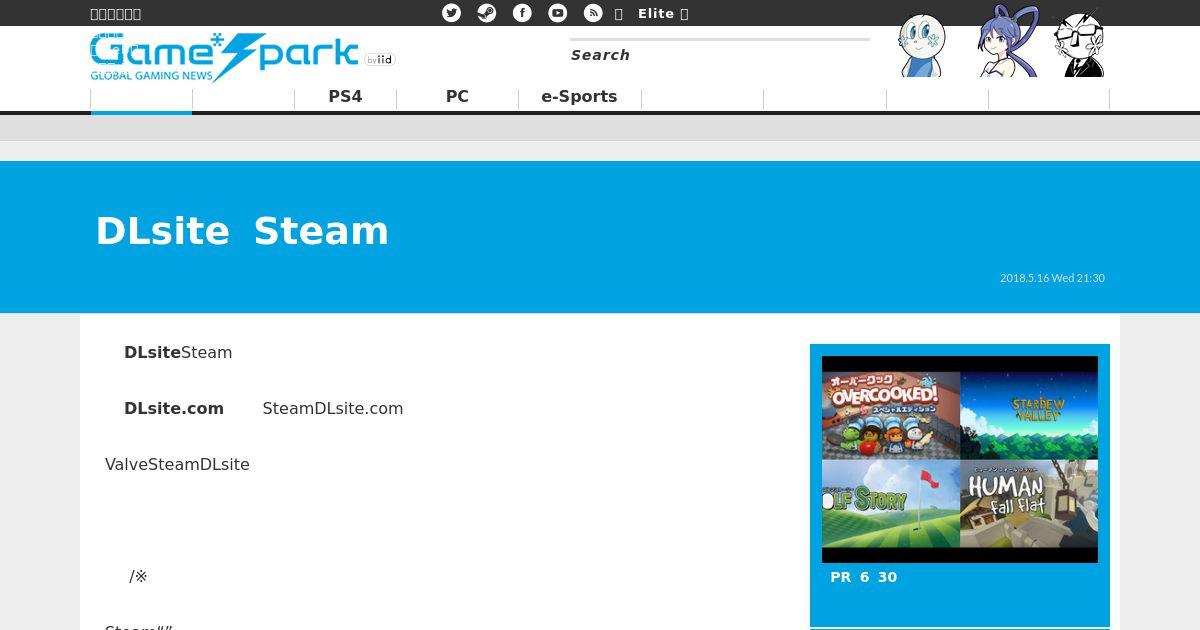Click the bold DLsite.com text
Screen dimensions: 1200x630
(174, 408)
